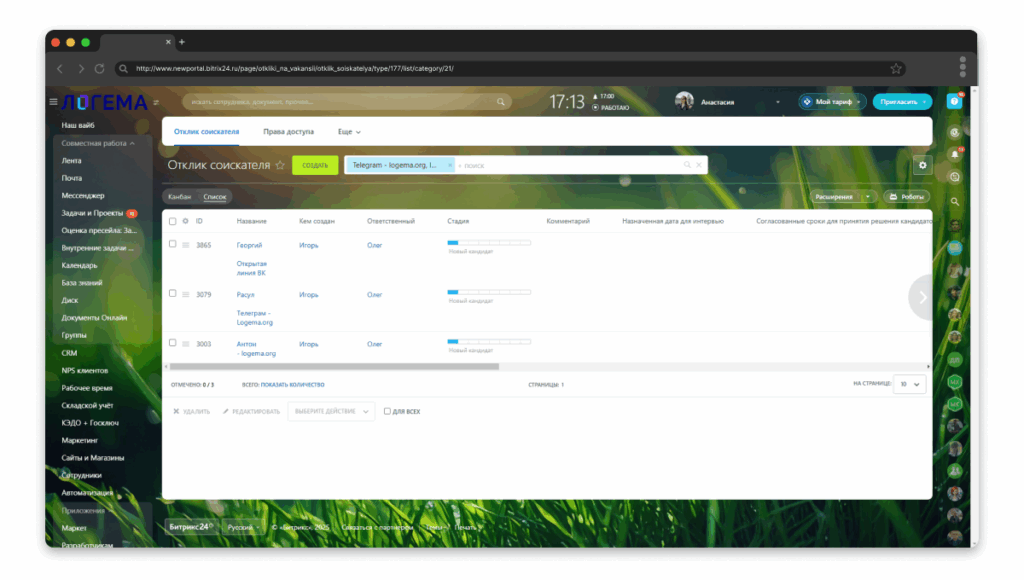Open the row menu for record 3079

(x=185, y=295)
